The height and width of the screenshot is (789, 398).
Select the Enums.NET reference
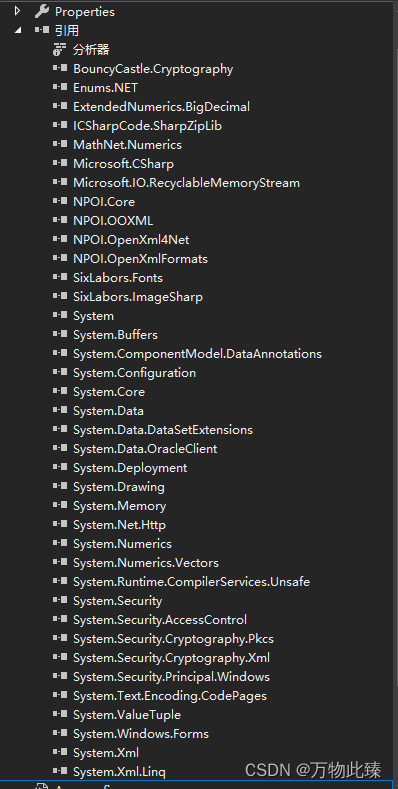click(105, 88)
